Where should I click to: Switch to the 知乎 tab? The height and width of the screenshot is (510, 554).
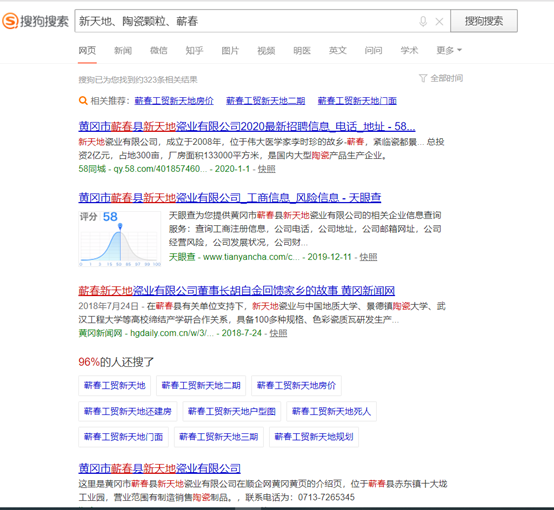click(194, 51)
